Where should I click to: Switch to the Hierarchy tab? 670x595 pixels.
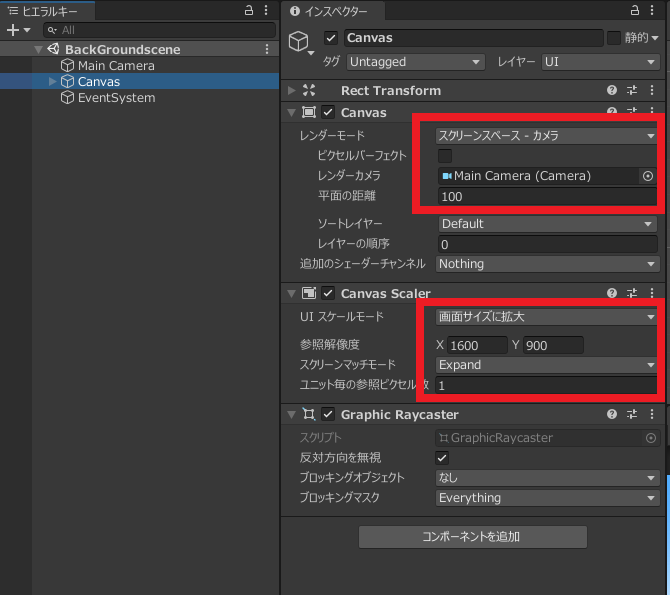click(x=47, y=11)
